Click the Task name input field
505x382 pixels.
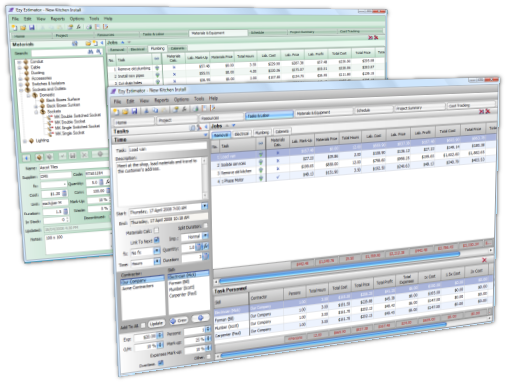pos(167,148)
